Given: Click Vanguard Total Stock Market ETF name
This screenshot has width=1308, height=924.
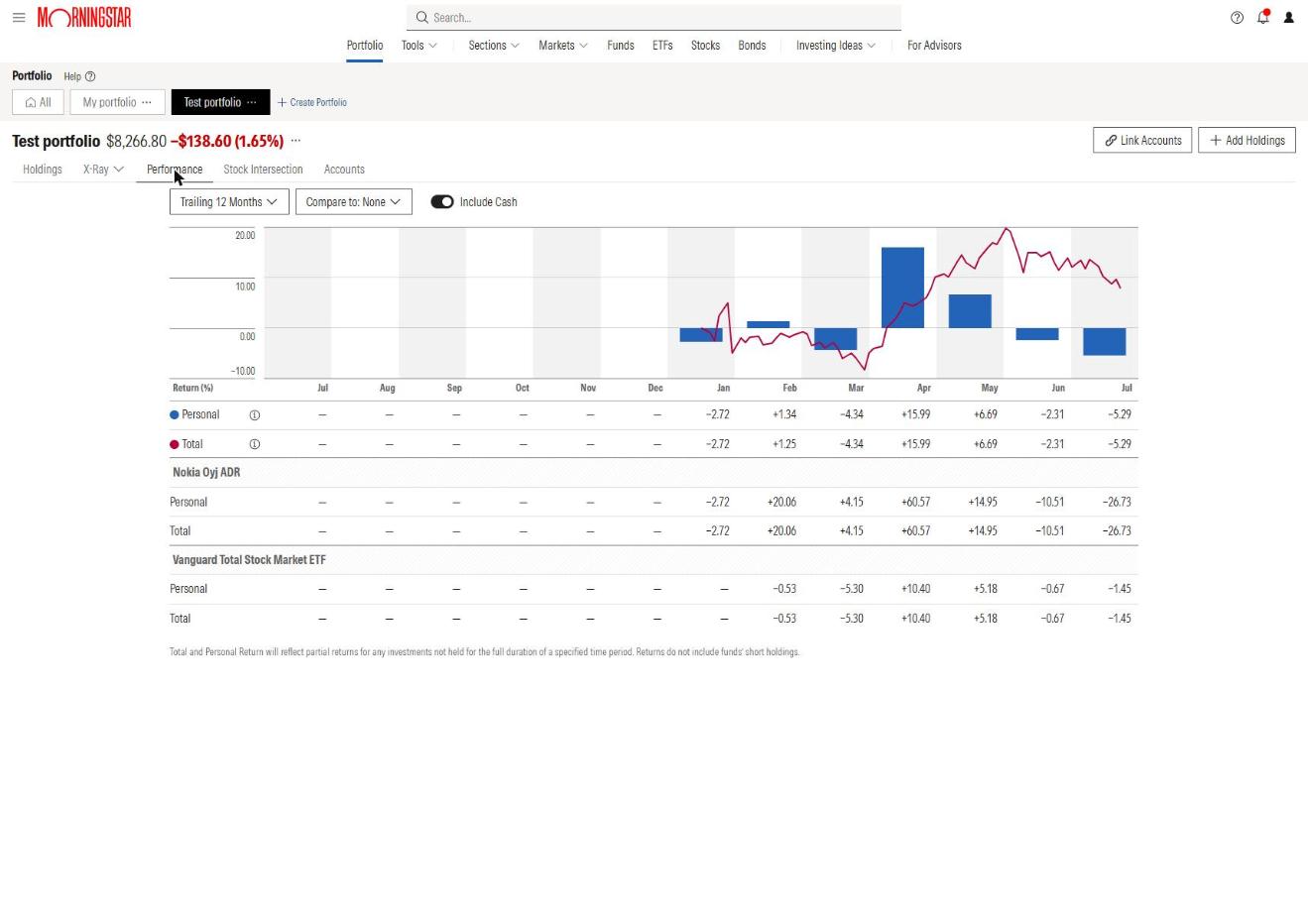Looking at the screenshot, I should (249, 560).
